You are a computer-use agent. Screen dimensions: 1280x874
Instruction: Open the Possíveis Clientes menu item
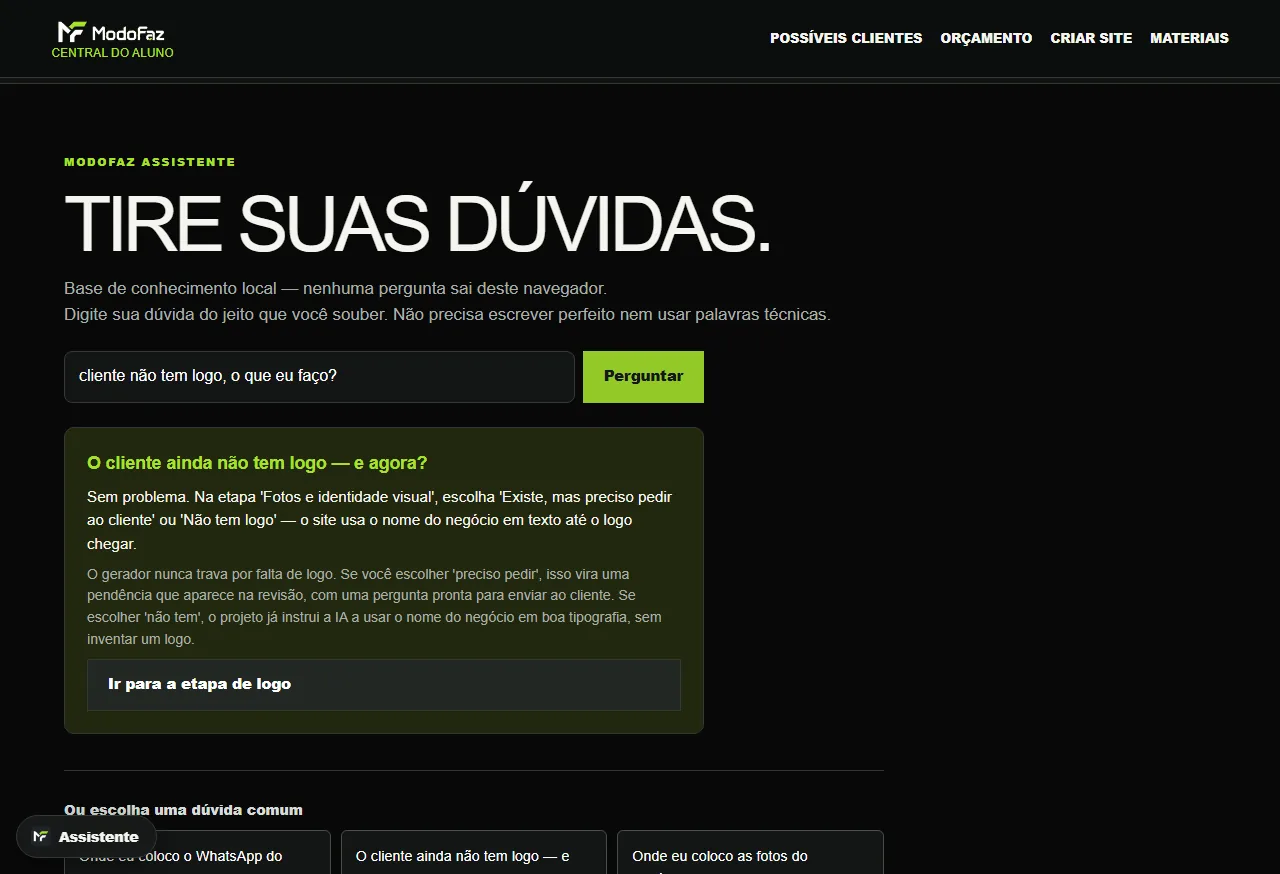tap(846, 38)
